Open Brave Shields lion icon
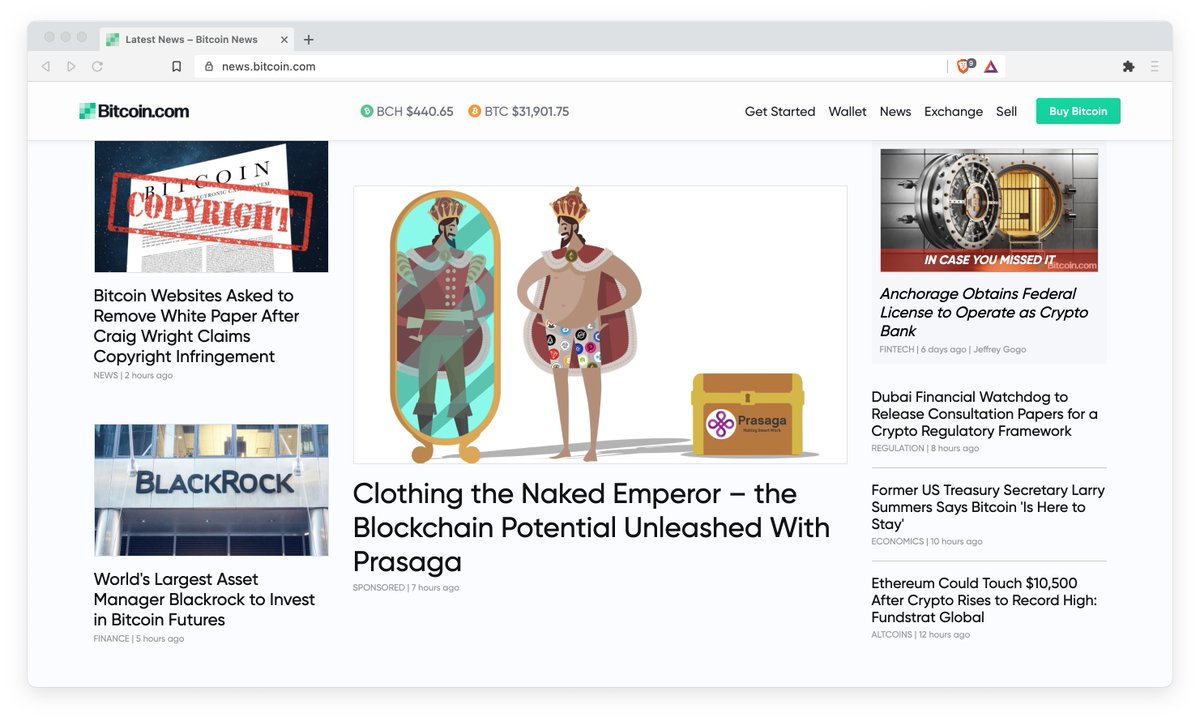 point(964,66)
